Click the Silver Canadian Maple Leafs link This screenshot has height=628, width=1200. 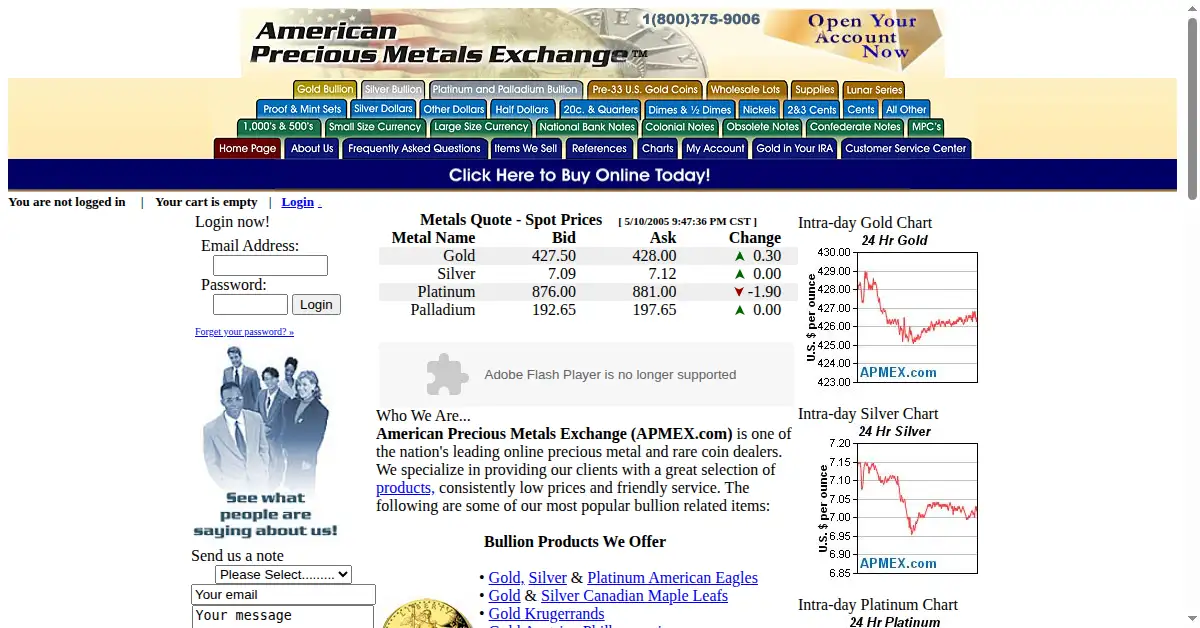(634, 596)
